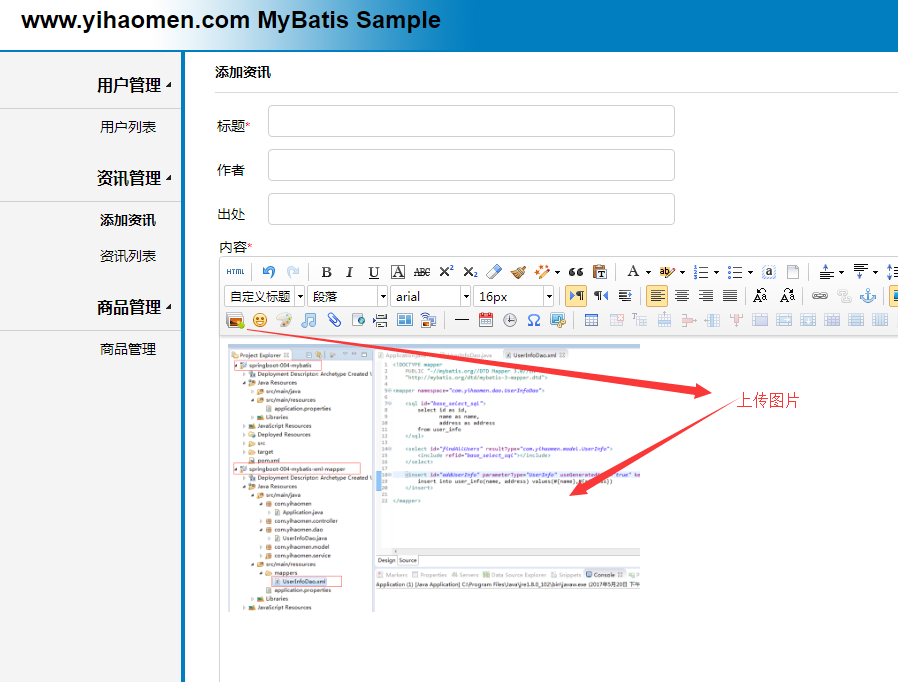The width and height of the screenshot is (898, 682).
Task: Insert a horizontal line
Action: pos(462,320)
